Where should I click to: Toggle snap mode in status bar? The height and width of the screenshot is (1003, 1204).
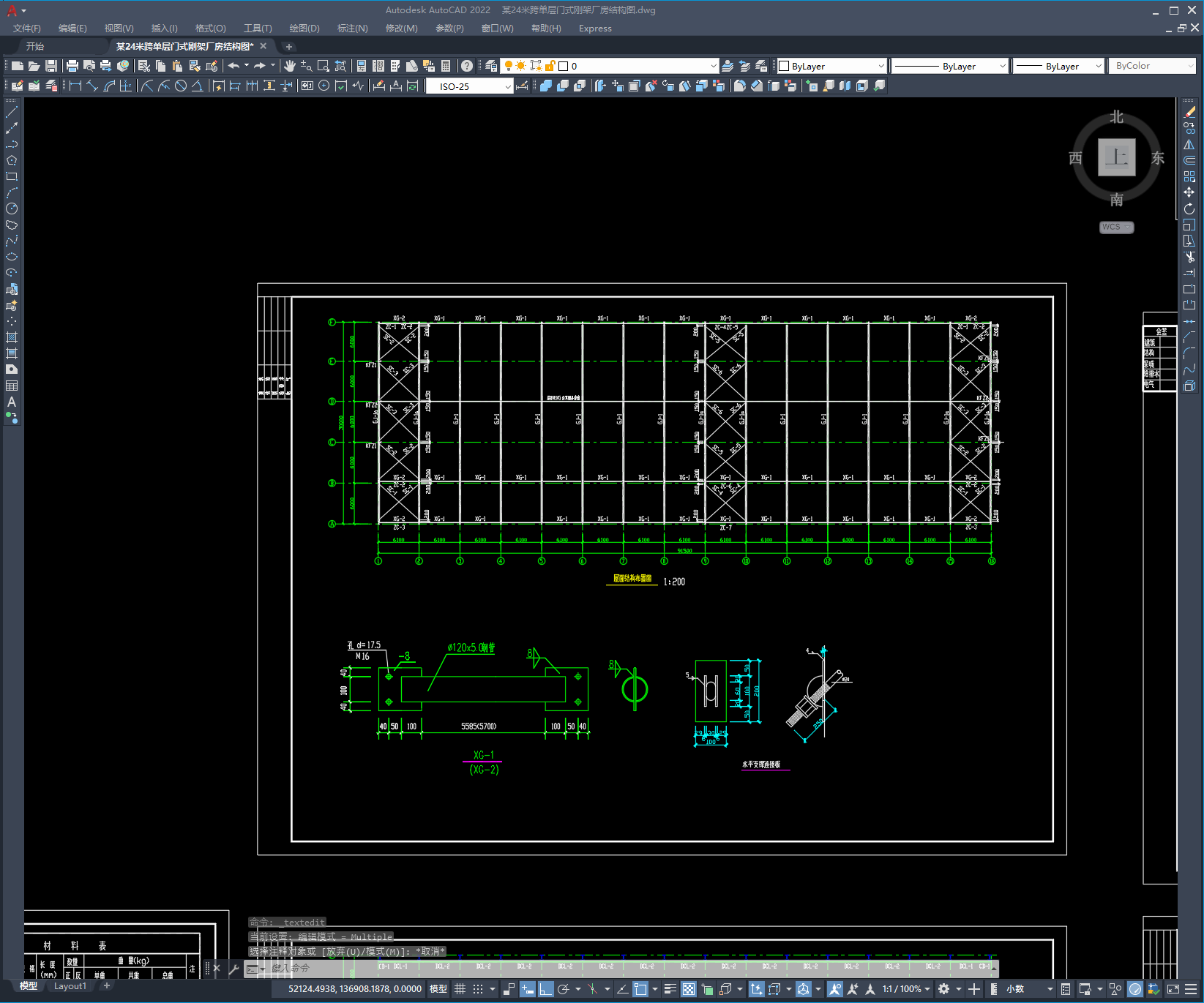pos(478,989)
